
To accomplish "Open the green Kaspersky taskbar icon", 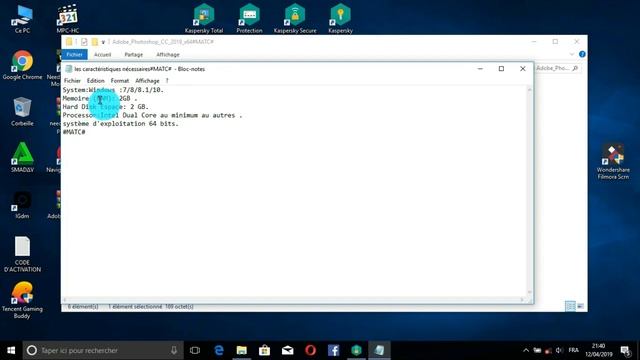I will (356, 350).
